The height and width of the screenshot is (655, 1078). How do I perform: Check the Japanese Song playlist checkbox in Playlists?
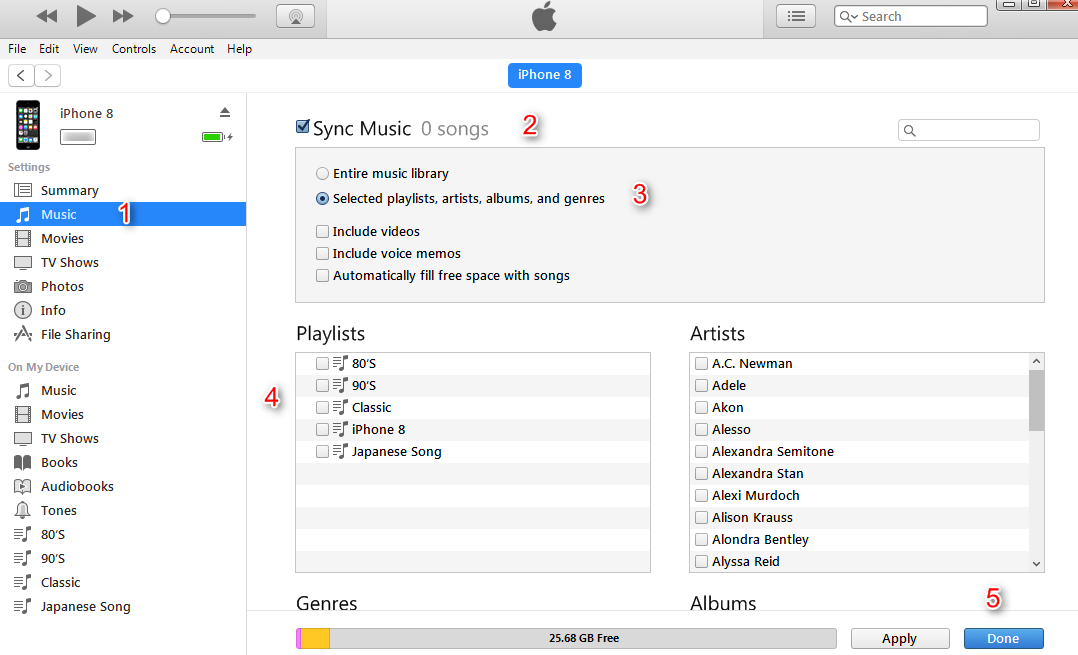coord(322,452)
